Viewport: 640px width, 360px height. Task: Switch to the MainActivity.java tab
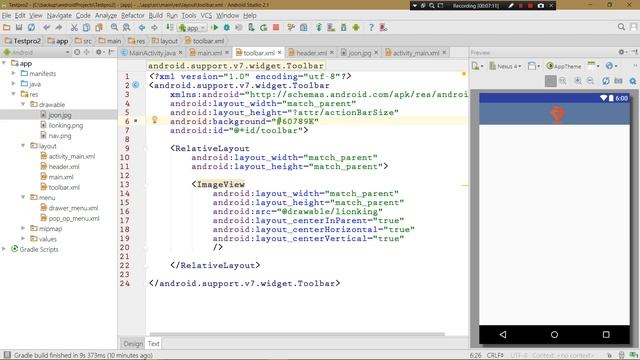tap(152, 53)
